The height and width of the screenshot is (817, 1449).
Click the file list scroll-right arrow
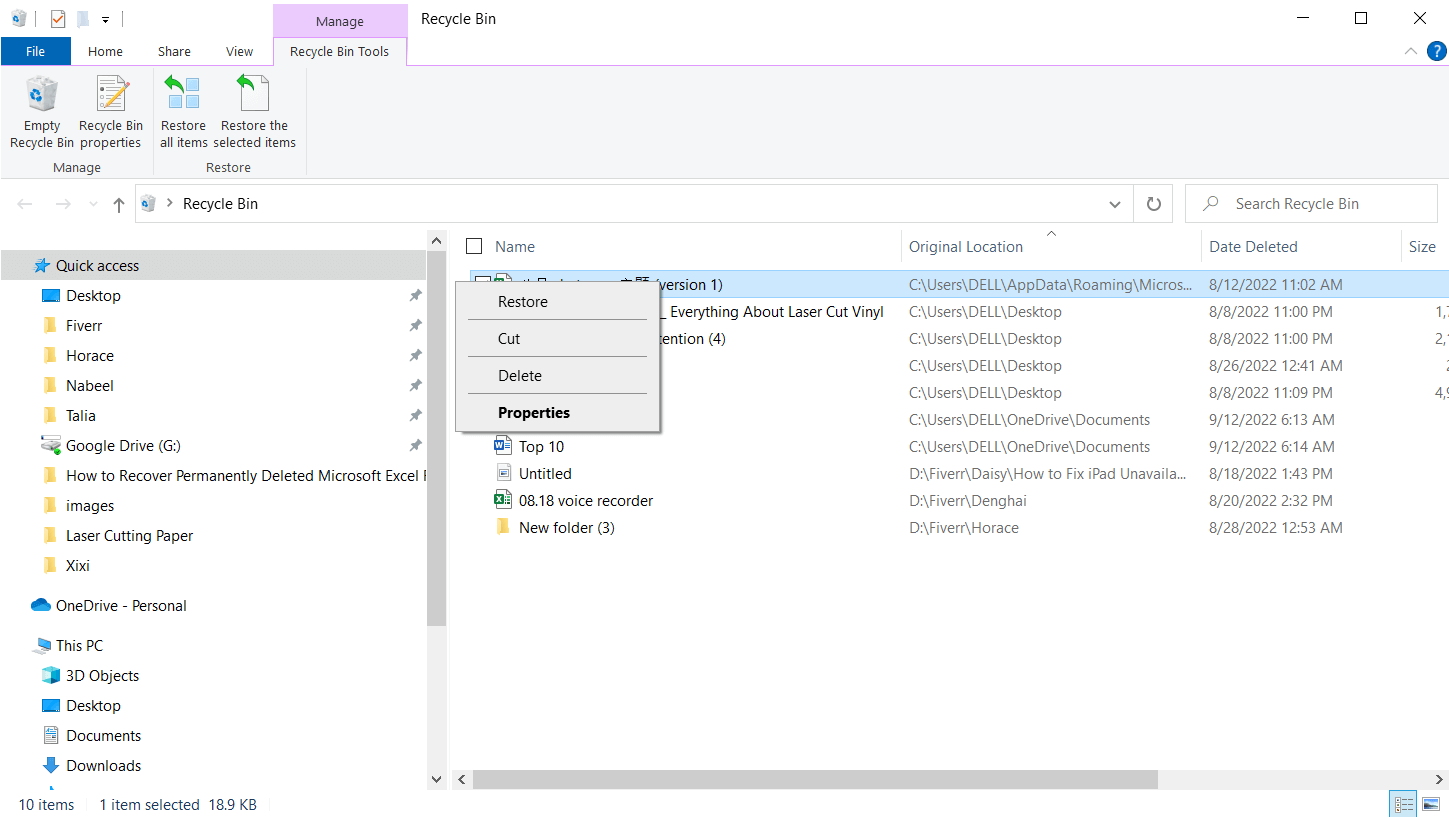(1440, 779)
